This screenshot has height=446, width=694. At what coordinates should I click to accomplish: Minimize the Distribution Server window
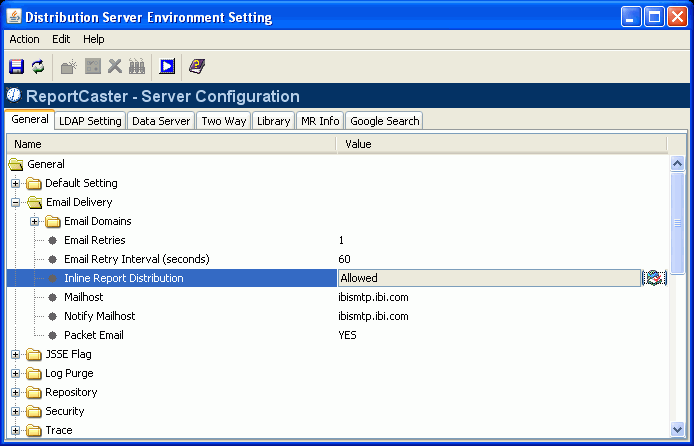631,17
